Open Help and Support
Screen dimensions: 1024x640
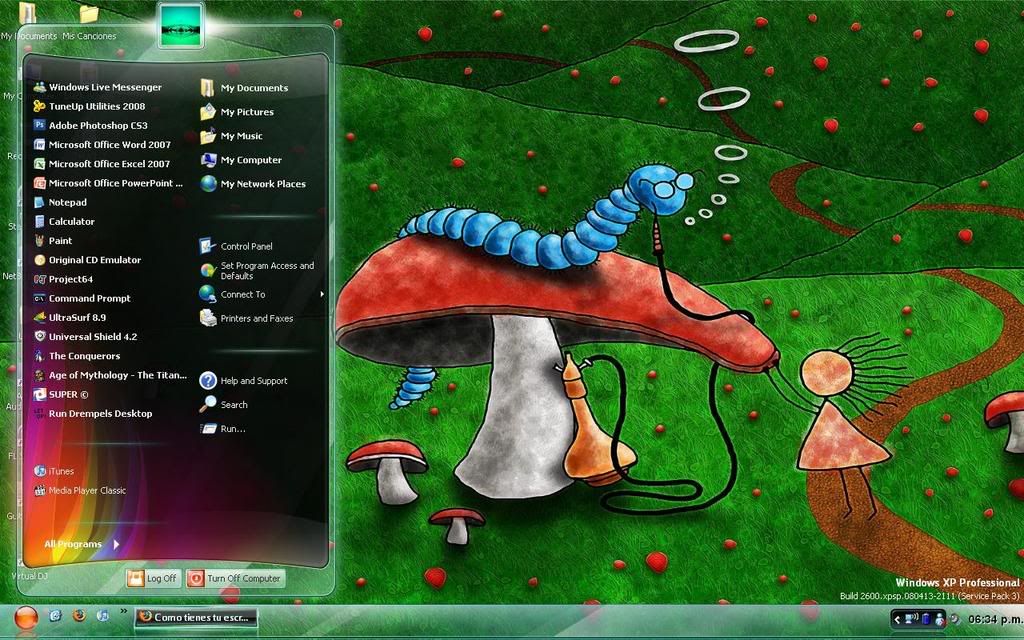tap(244, 381)
